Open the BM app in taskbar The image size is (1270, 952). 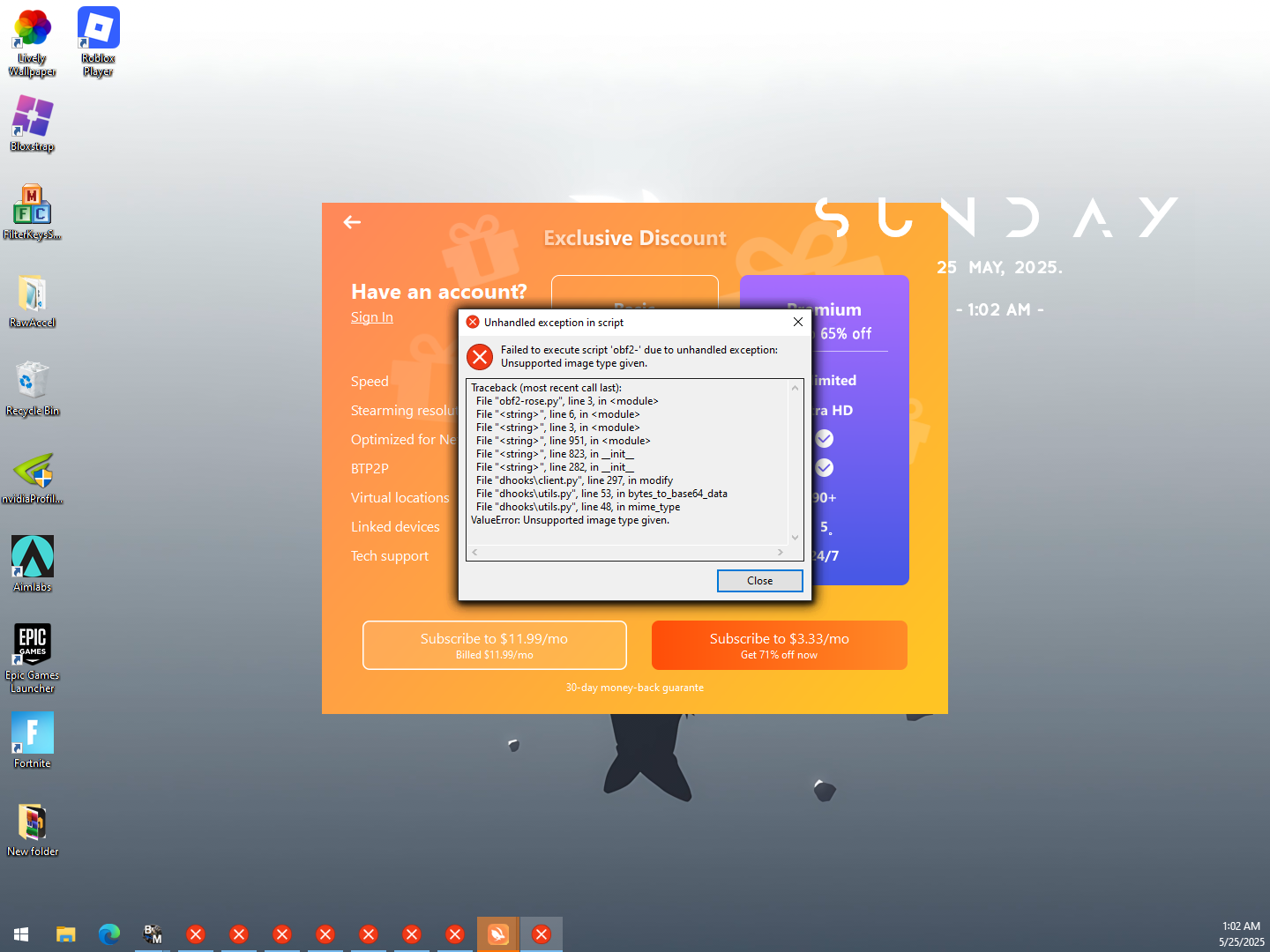pos(153,934)
